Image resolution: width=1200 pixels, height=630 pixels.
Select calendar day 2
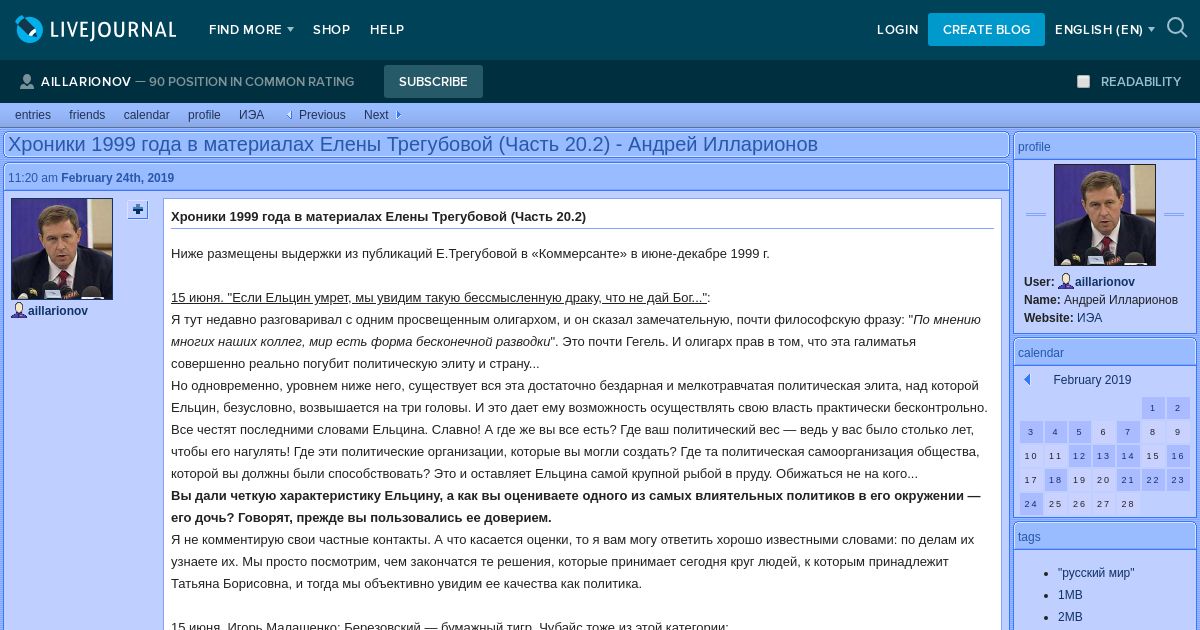coord(1178,408)
